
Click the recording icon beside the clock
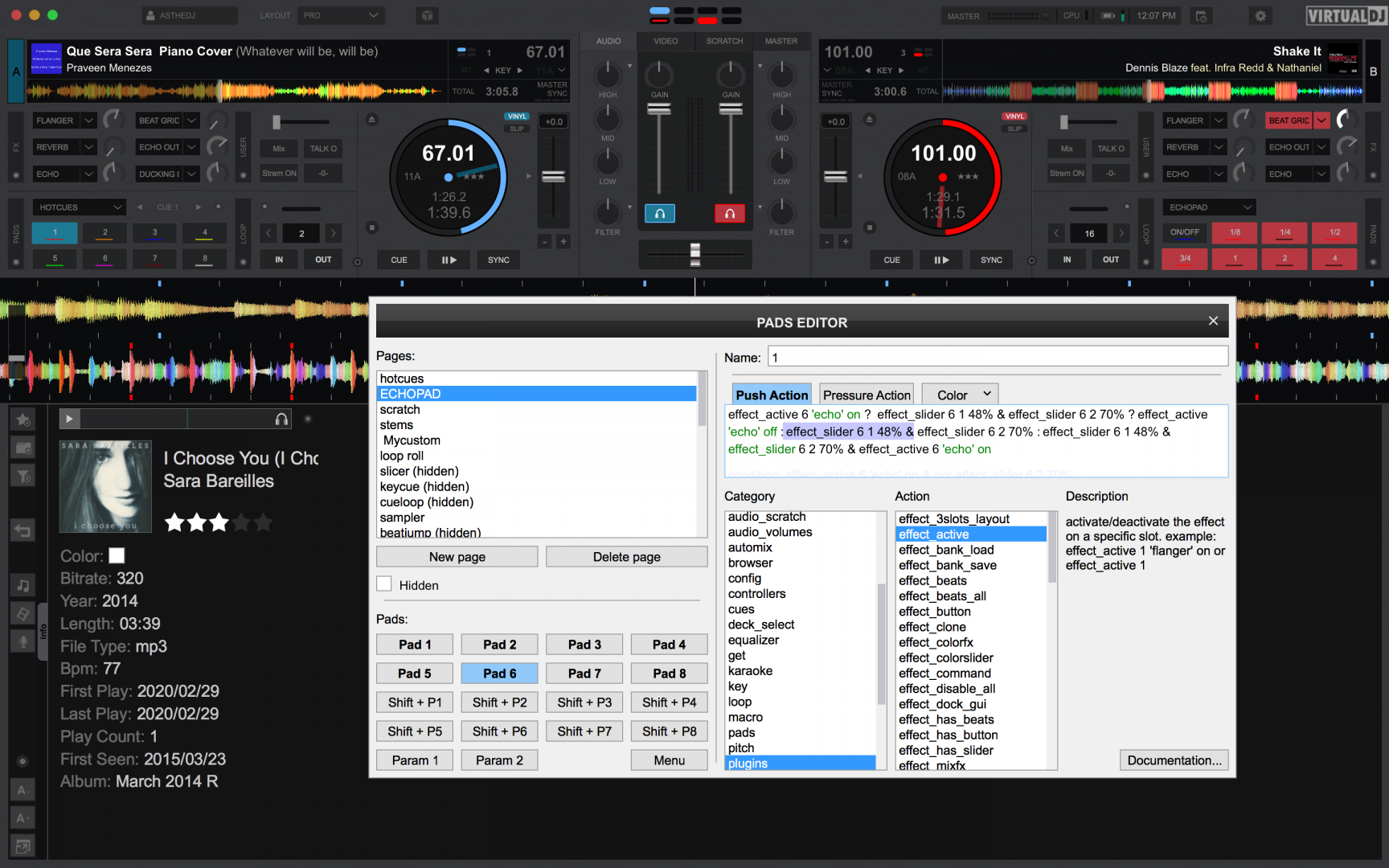[x=1201, y=15]
